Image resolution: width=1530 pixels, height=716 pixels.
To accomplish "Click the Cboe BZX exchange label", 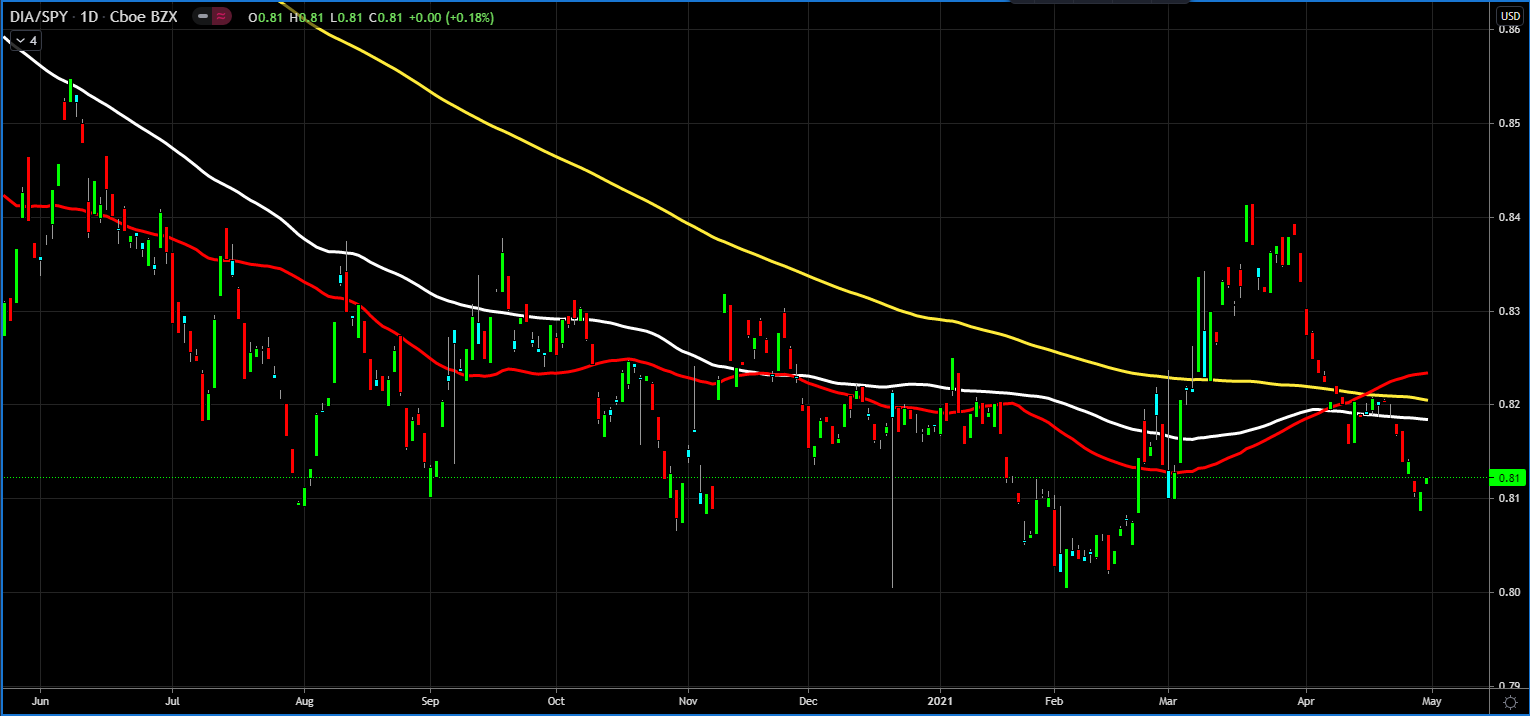I will click(x=142, y=18).
